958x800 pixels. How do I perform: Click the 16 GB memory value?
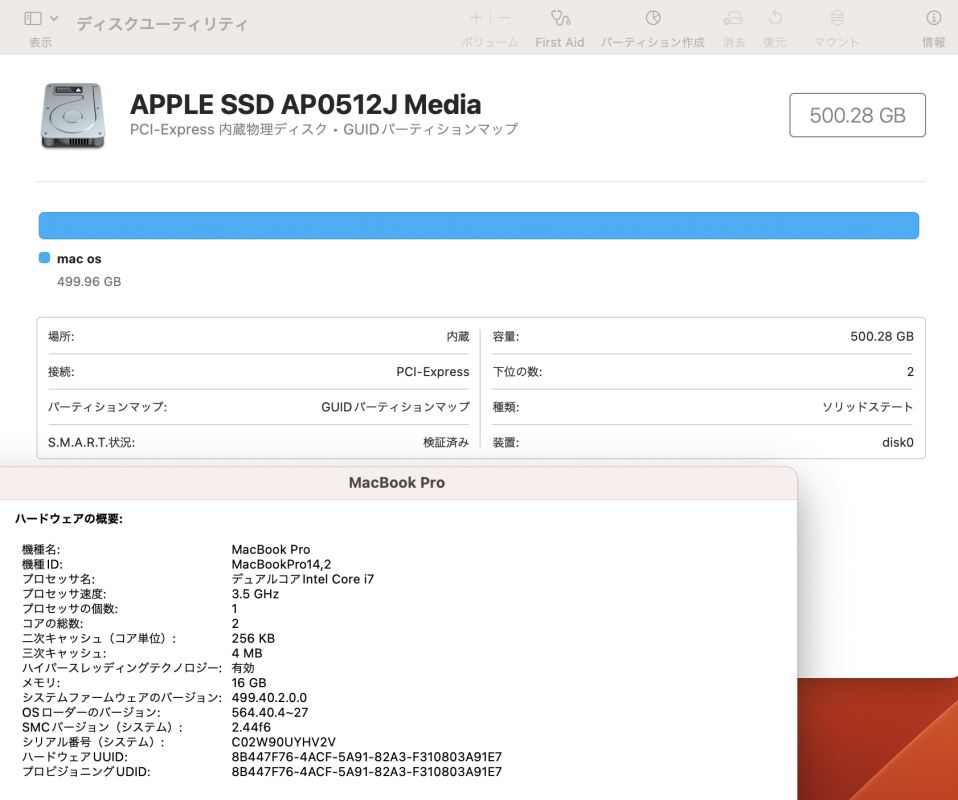(249, 683)
